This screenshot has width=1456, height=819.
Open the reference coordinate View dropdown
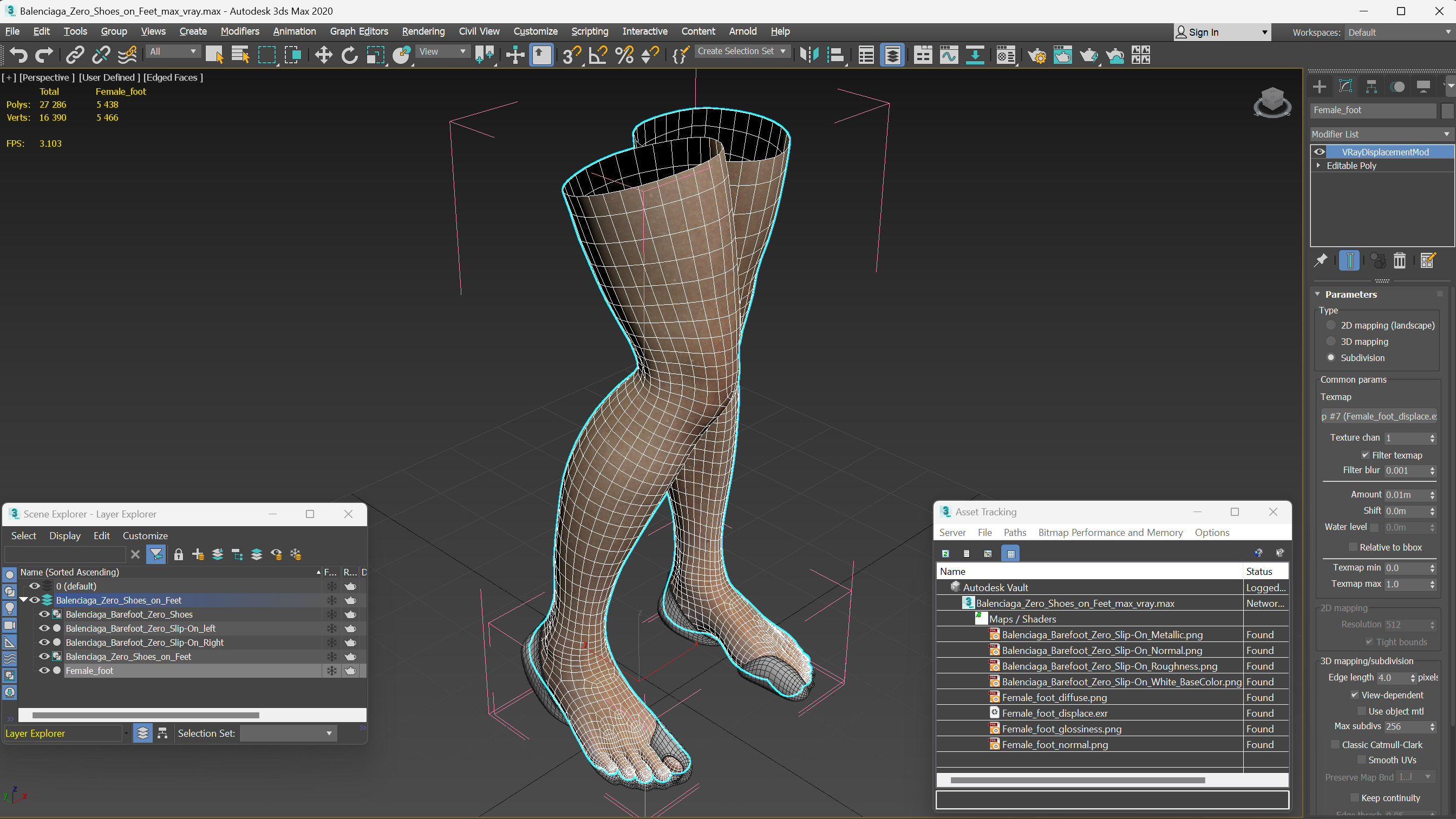[x=442, y=51]
